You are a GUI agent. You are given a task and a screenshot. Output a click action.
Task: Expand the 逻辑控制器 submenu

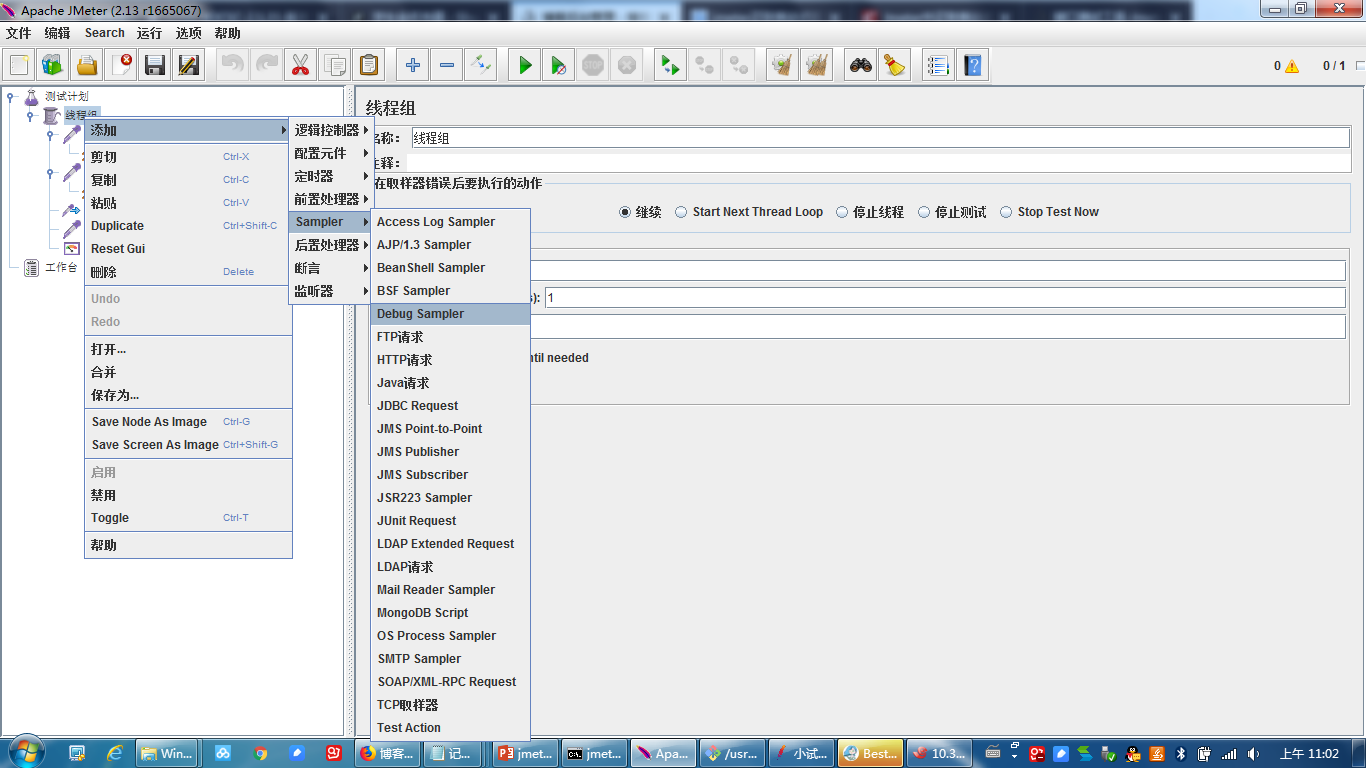[x=330, y=130]
